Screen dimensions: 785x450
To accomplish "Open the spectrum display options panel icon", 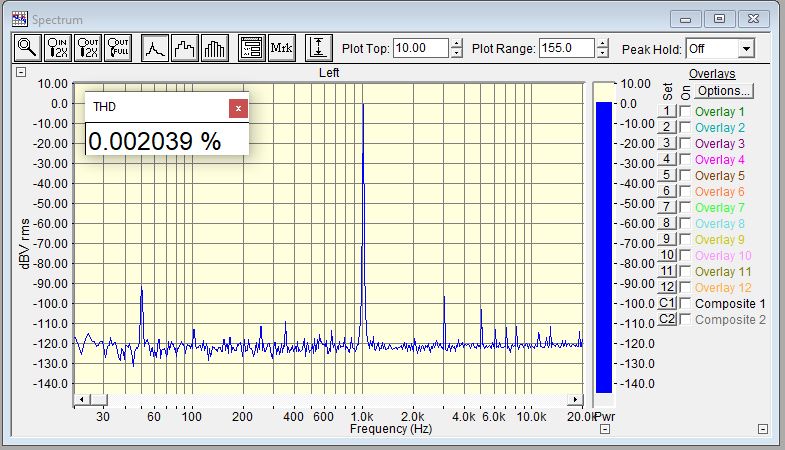I will [x=251, y=48].
